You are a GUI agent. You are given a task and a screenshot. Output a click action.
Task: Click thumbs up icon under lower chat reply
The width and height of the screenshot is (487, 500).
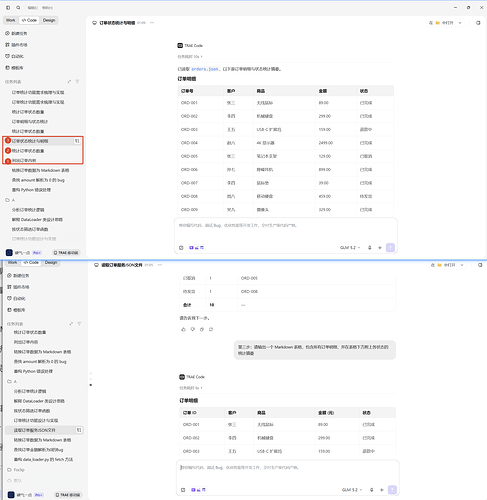[183, 329]
